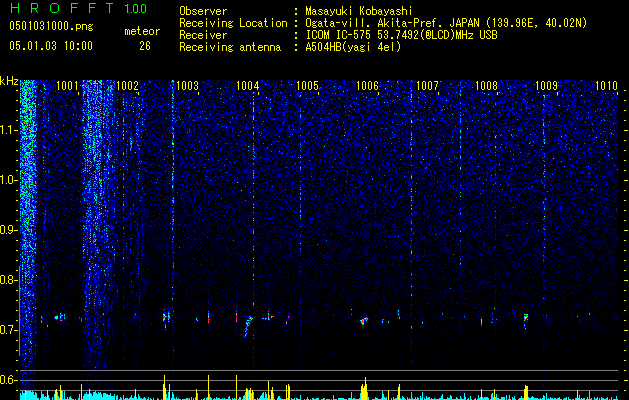The image size is (629, 400).
Task: Click the 1003 time marker
Action: [187, 85]
